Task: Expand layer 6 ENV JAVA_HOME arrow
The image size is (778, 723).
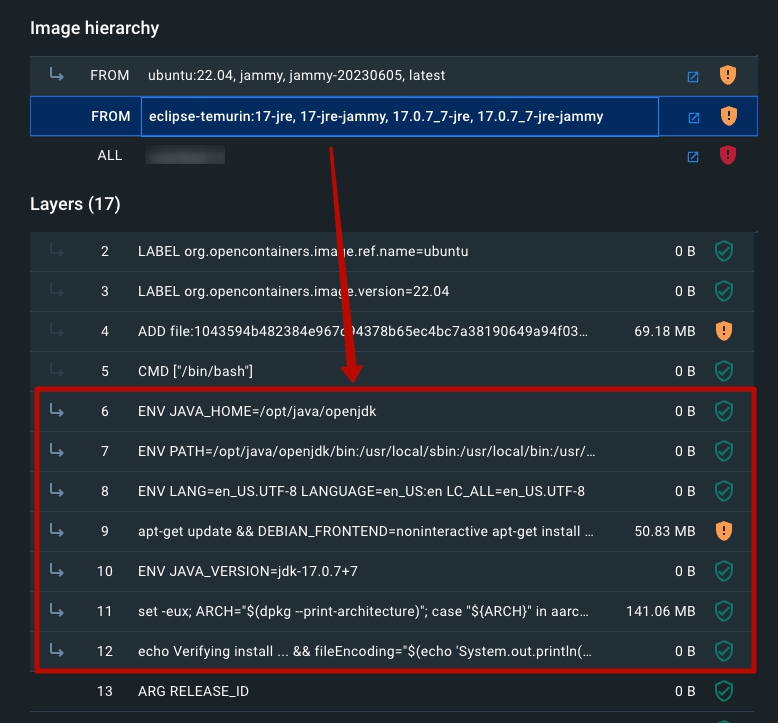Action: (x=56, y=411)
